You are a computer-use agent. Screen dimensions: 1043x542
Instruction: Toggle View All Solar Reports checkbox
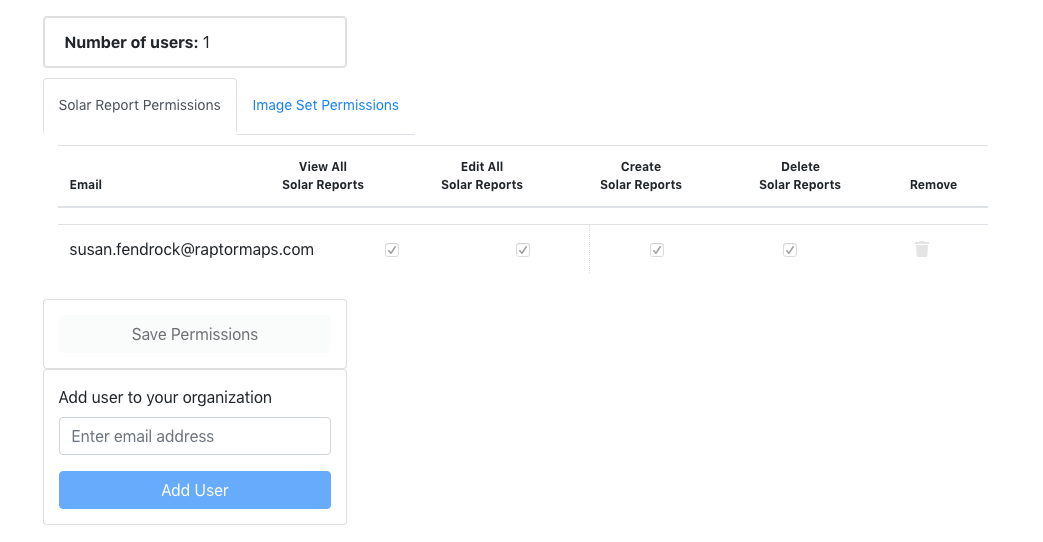[x=392, y=250]
